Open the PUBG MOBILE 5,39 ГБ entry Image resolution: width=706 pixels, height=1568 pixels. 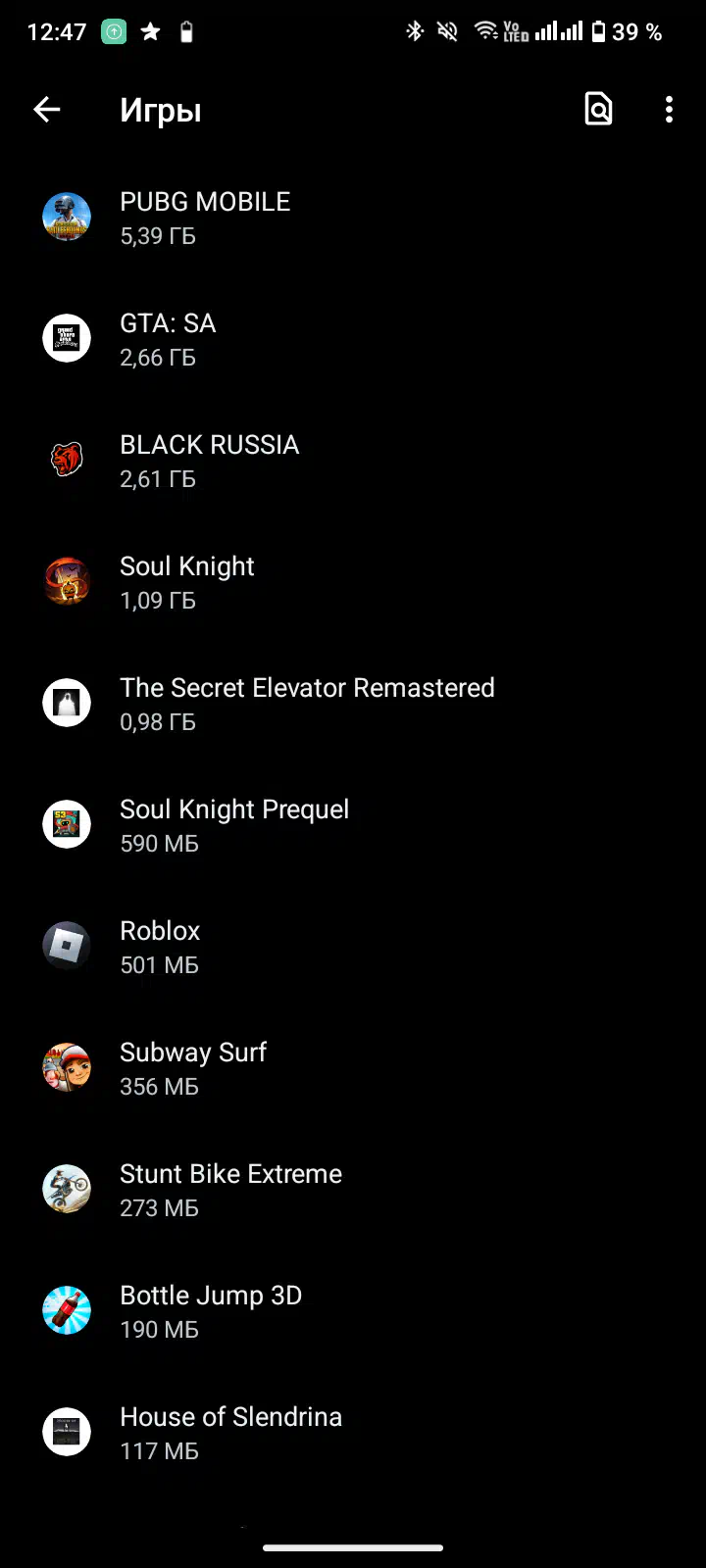click(353, 217)
